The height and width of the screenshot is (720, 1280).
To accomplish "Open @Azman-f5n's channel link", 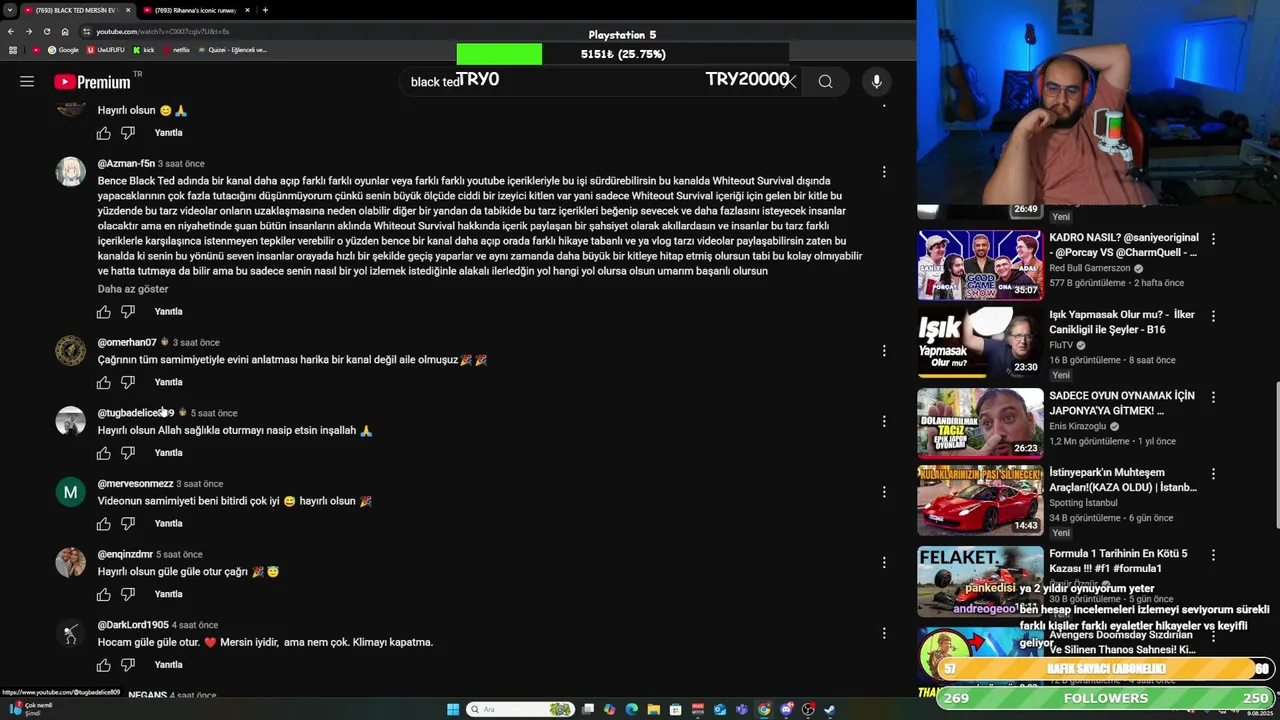I will (126, 164).
